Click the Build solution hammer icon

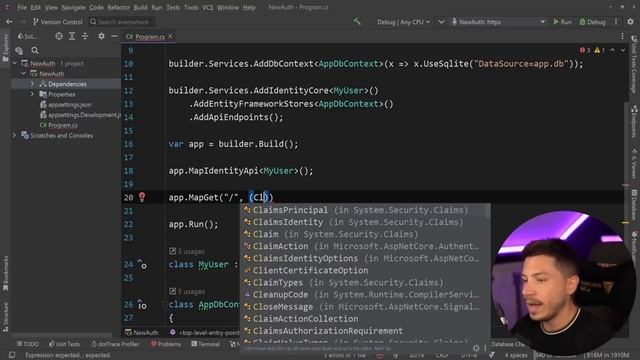coord(357,22)
